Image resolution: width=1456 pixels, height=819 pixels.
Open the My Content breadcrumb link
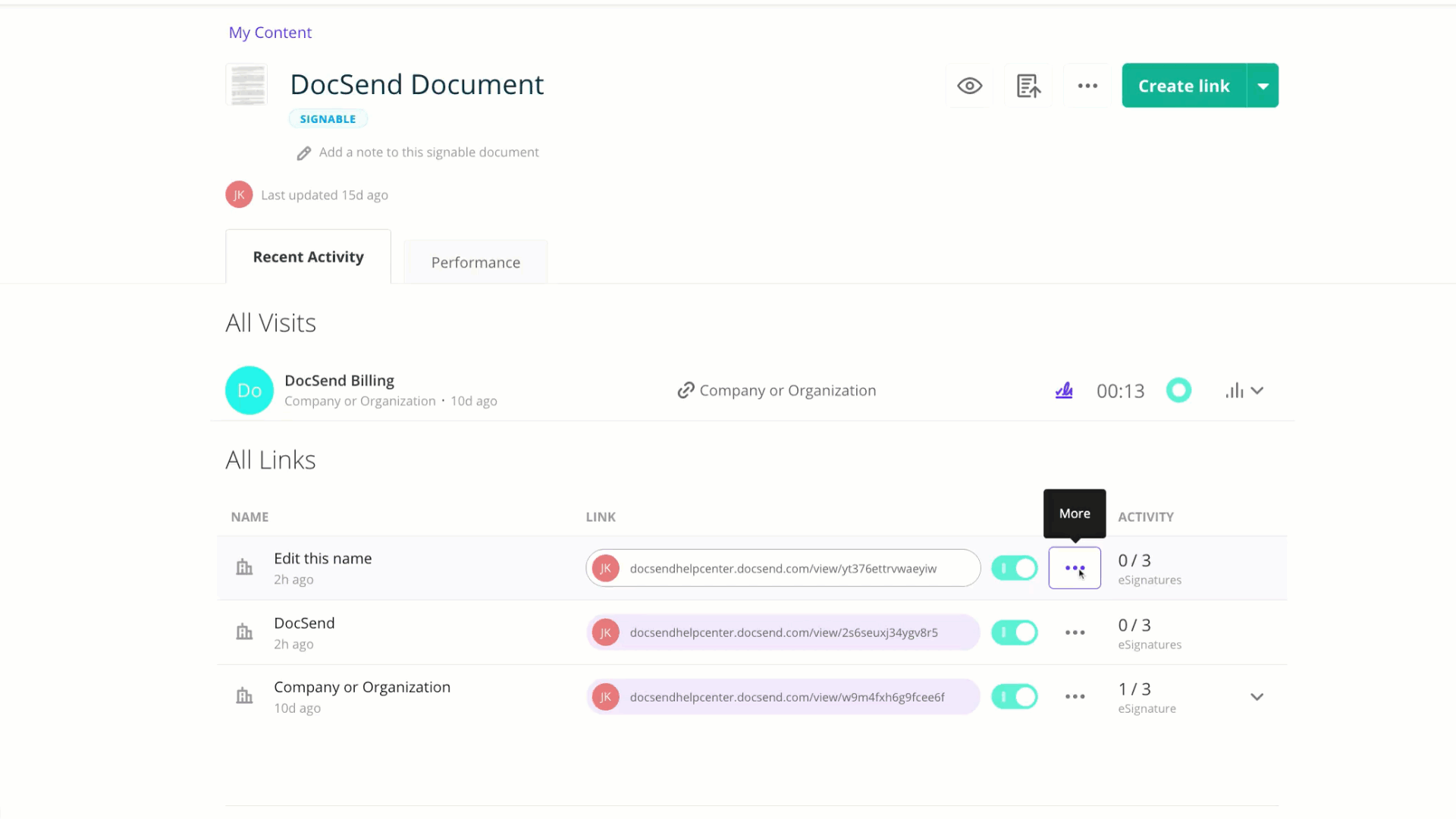[x=270, y=33]
